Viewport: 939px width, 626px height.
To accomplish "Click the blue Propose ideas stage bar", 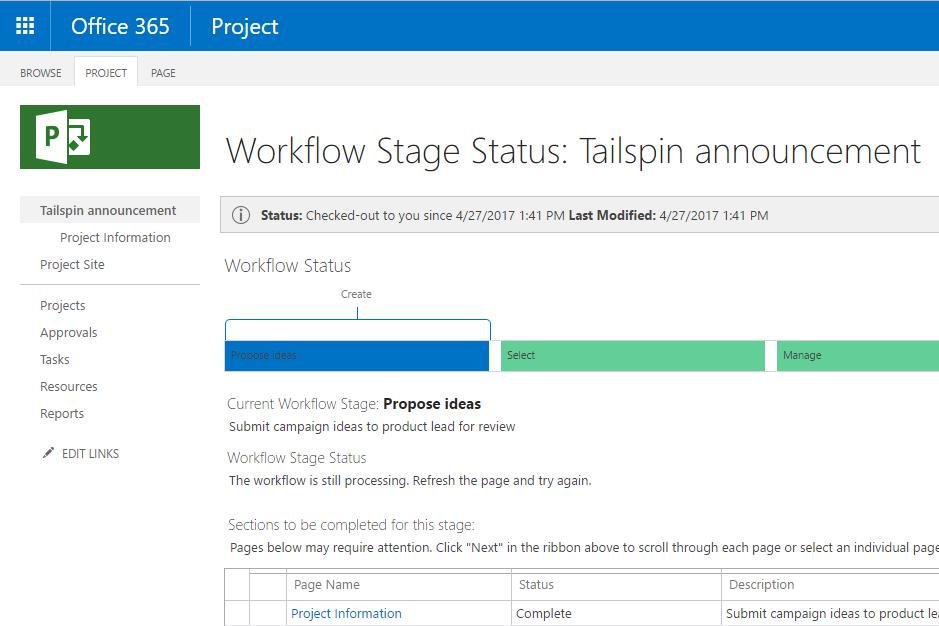I will pyautogui.click(x=357, y=356).
